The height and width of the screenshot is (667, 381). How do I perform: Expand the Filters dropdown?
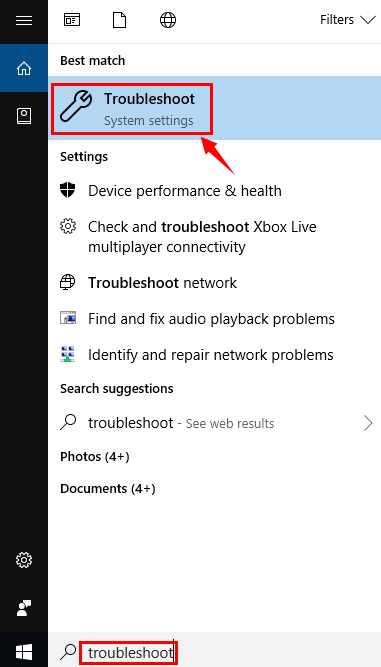[x=348, y=20]
